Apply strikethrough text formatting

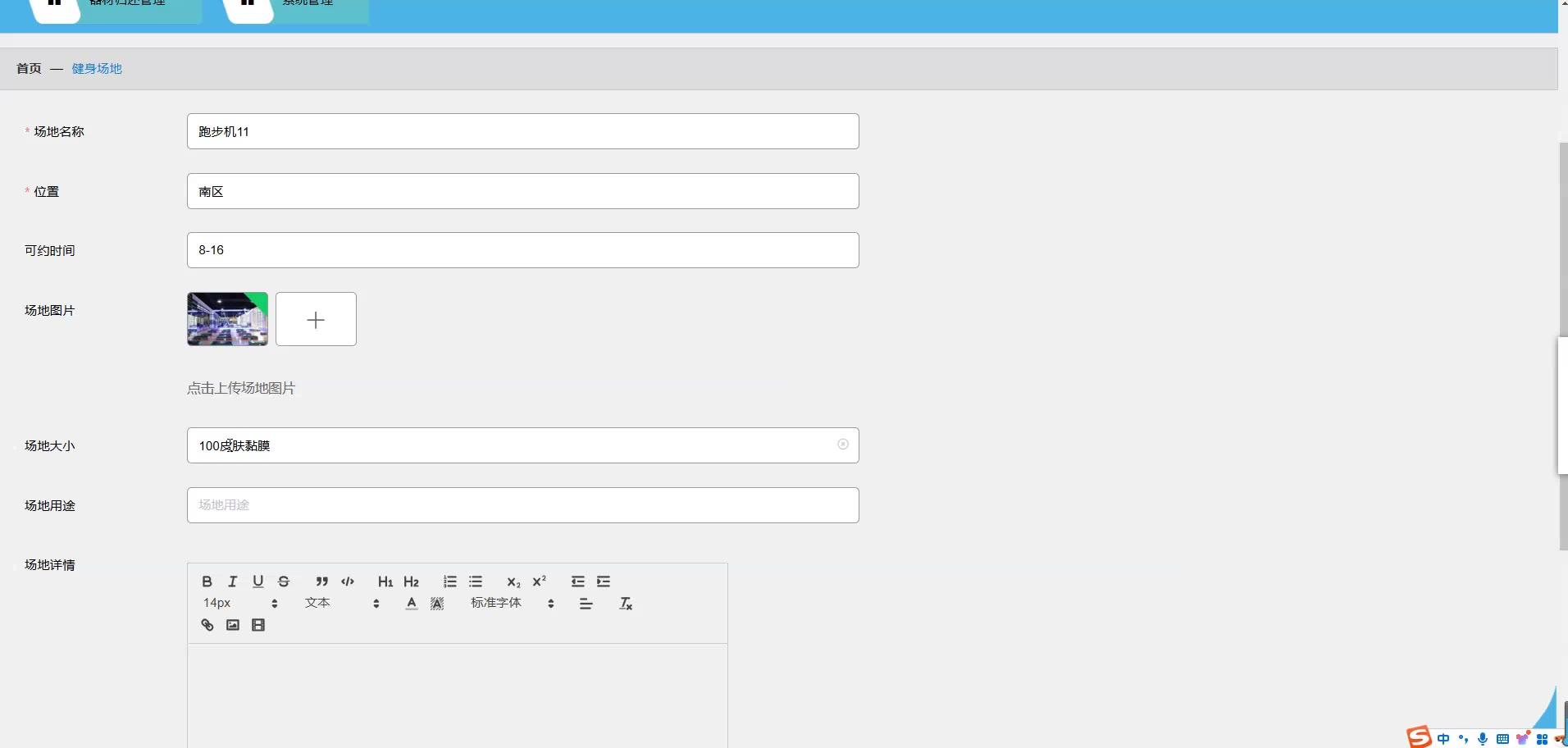(x=284, y=582)
